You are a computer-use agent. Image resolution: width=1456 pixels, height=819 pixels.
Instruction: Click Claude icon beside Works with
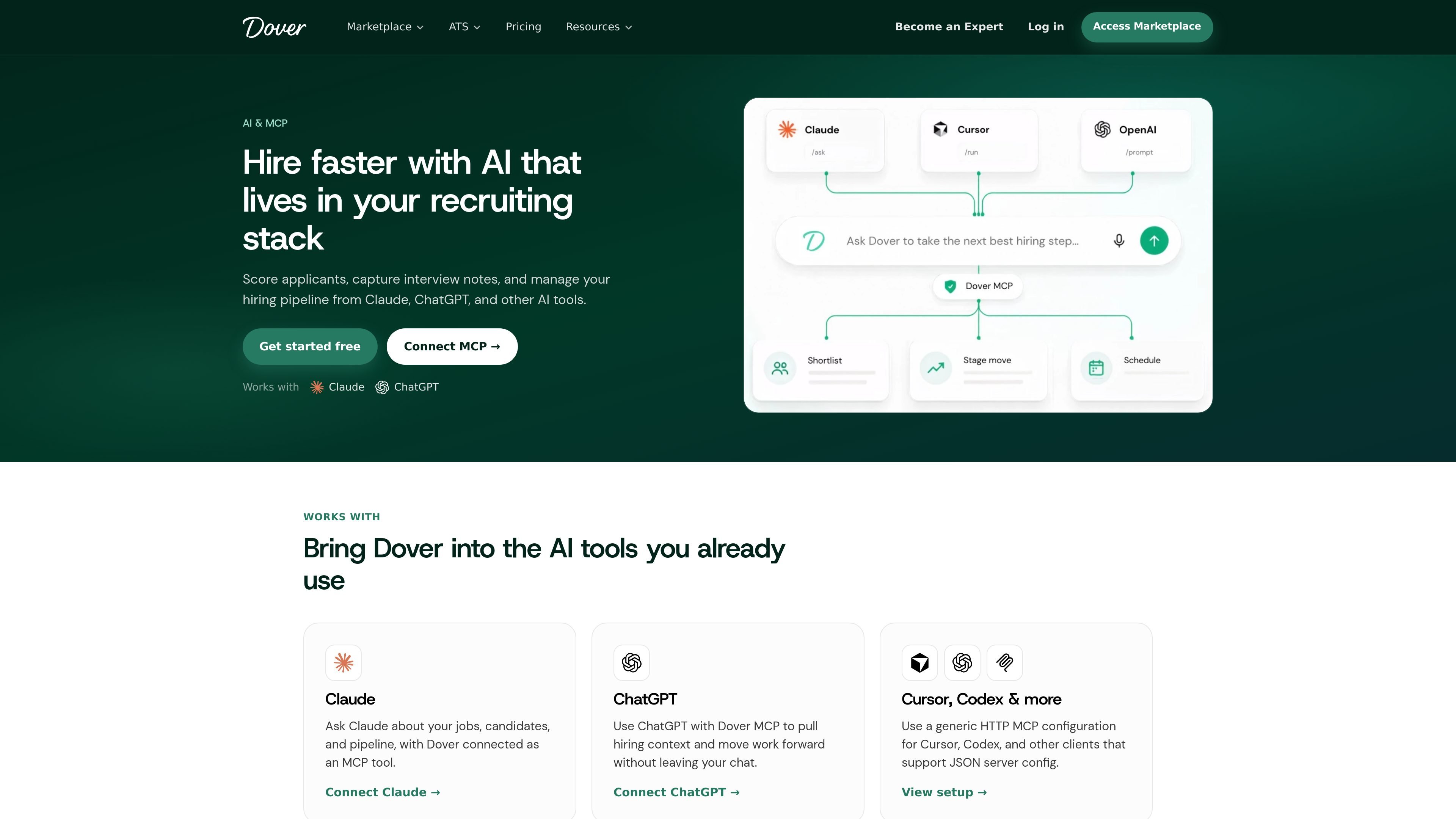[x=317, y=387]
